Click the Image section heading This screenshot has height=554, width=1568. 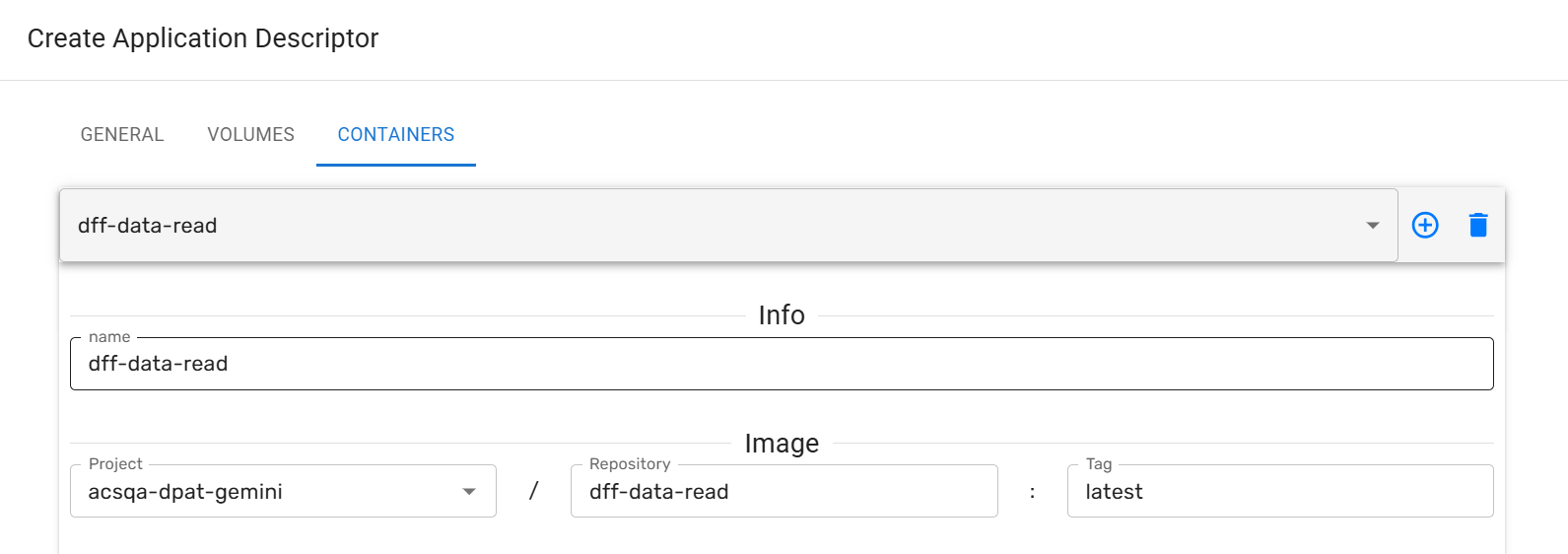pos(782,444)
